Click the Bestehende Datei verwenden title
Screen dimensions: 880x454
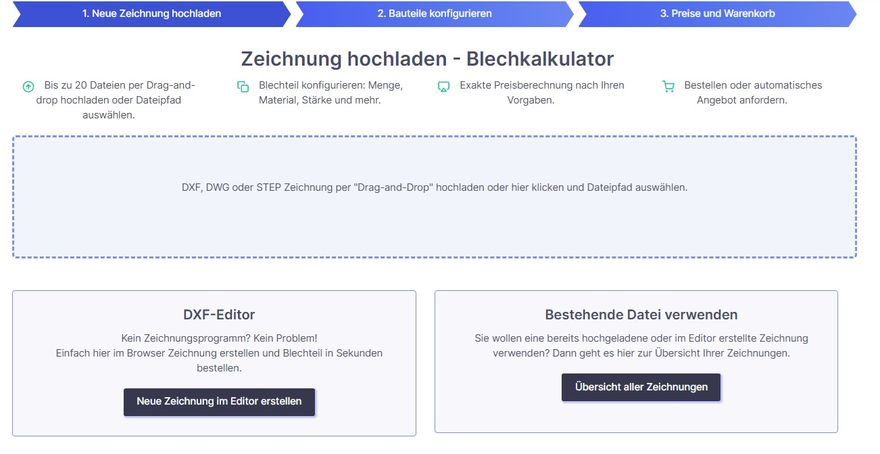[641, 315]
